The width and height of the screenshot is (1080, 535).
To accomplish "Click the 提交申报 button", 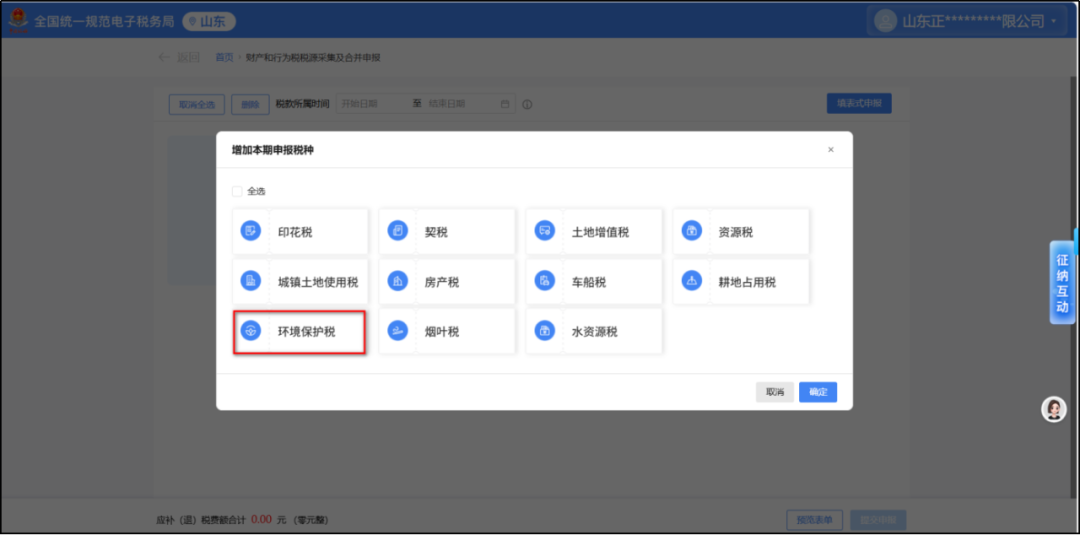I will [878, 520].
